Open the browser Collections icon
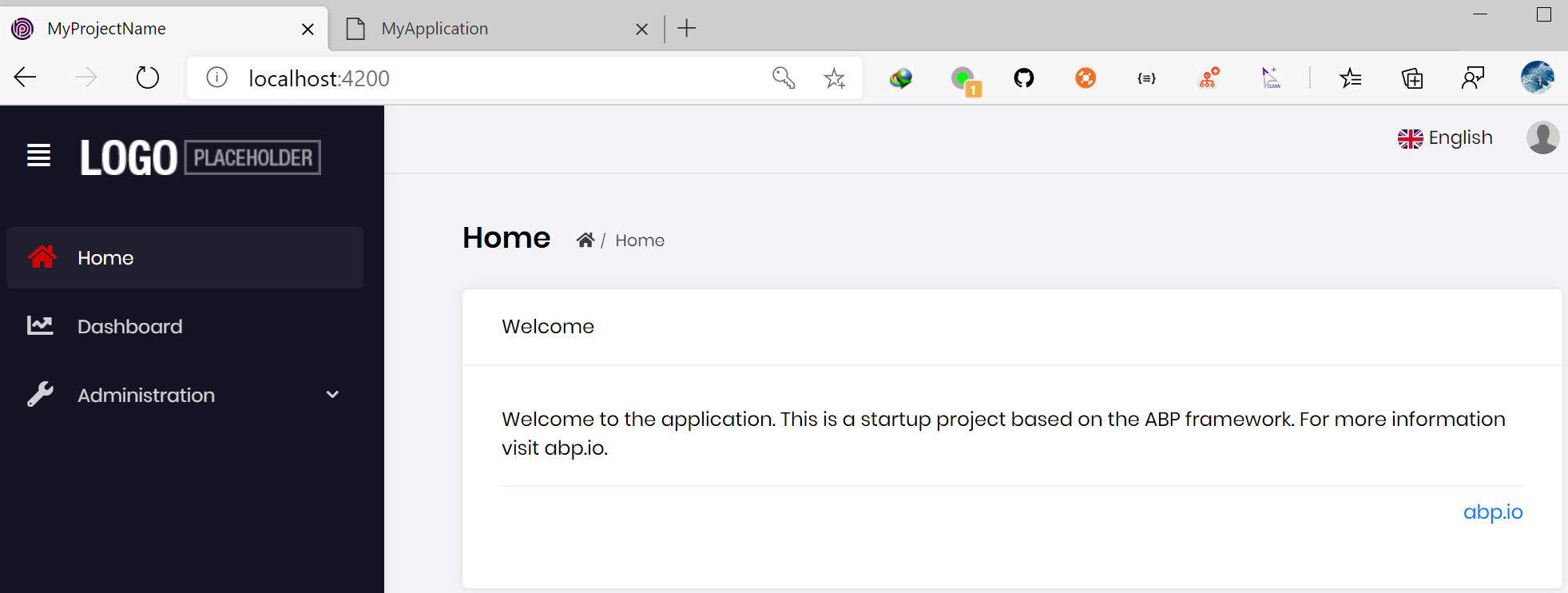 pos(1412,78)
